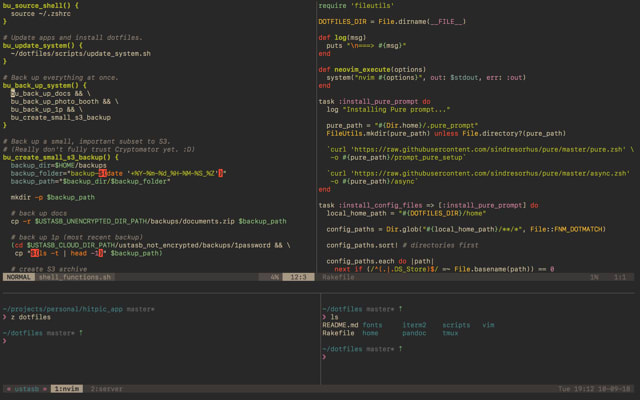
Task: Click the 'config_paths = Dir.glob' line
Action: [466, 229]
